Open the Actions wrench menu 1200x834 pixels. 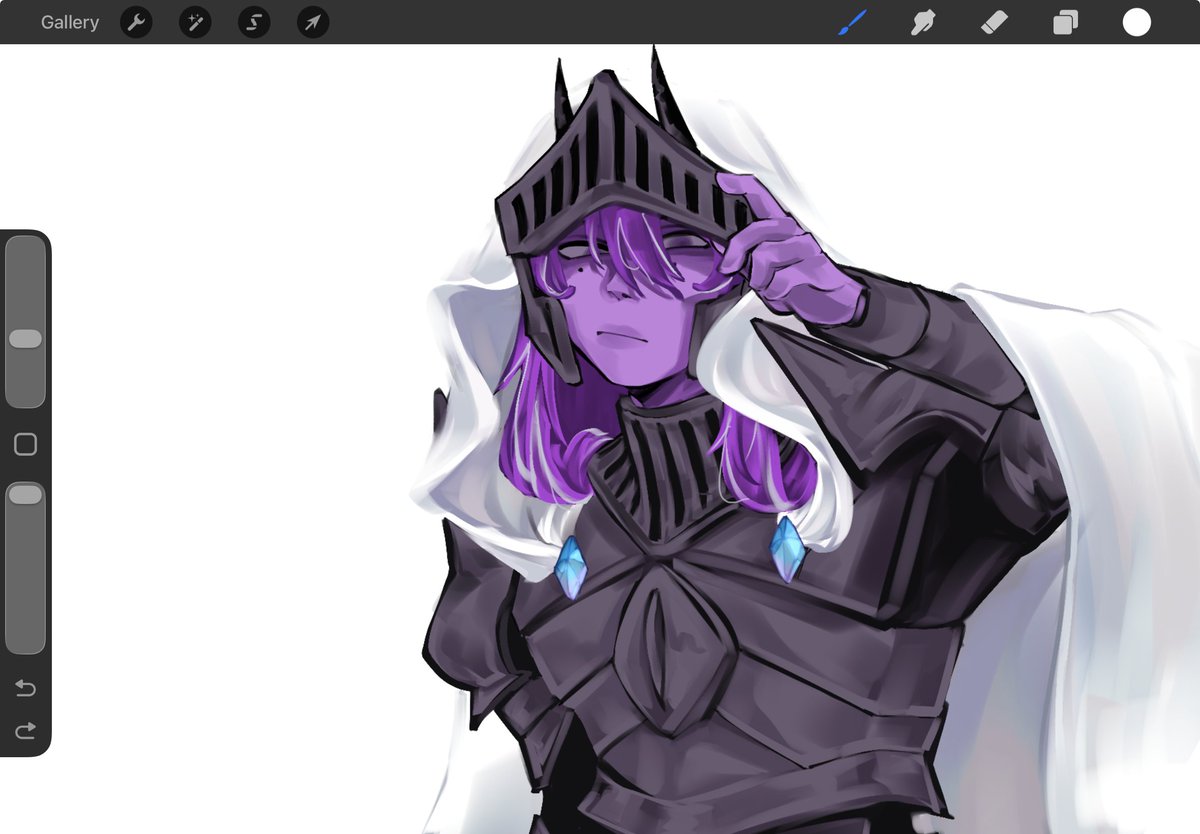coord(136,22)
